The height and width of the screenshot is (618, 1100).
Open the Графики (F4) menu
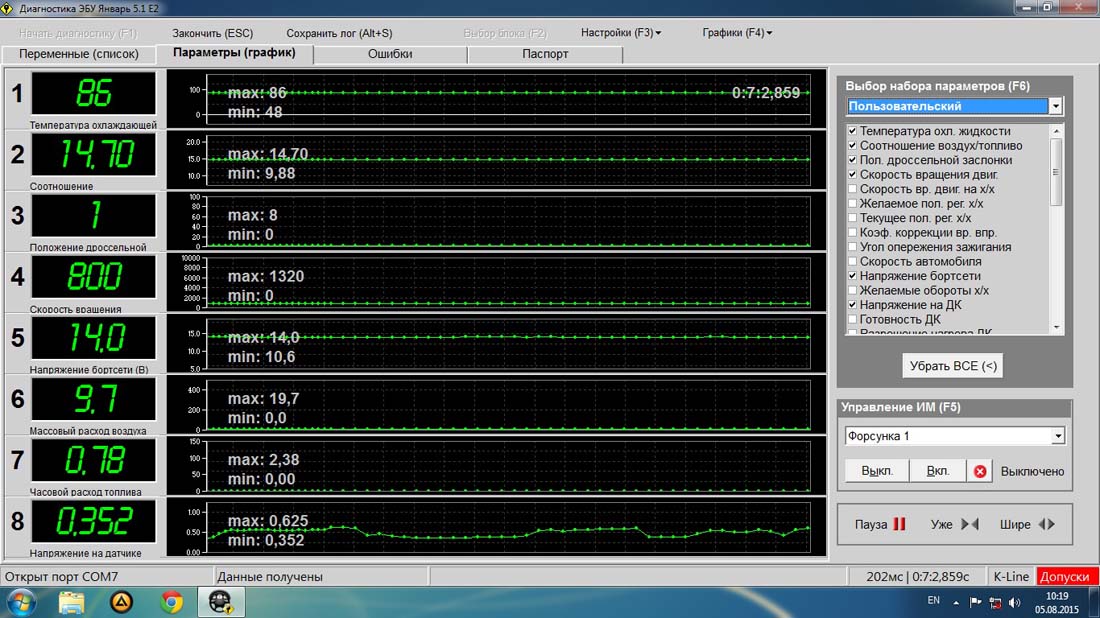click(x=737, y=33)
